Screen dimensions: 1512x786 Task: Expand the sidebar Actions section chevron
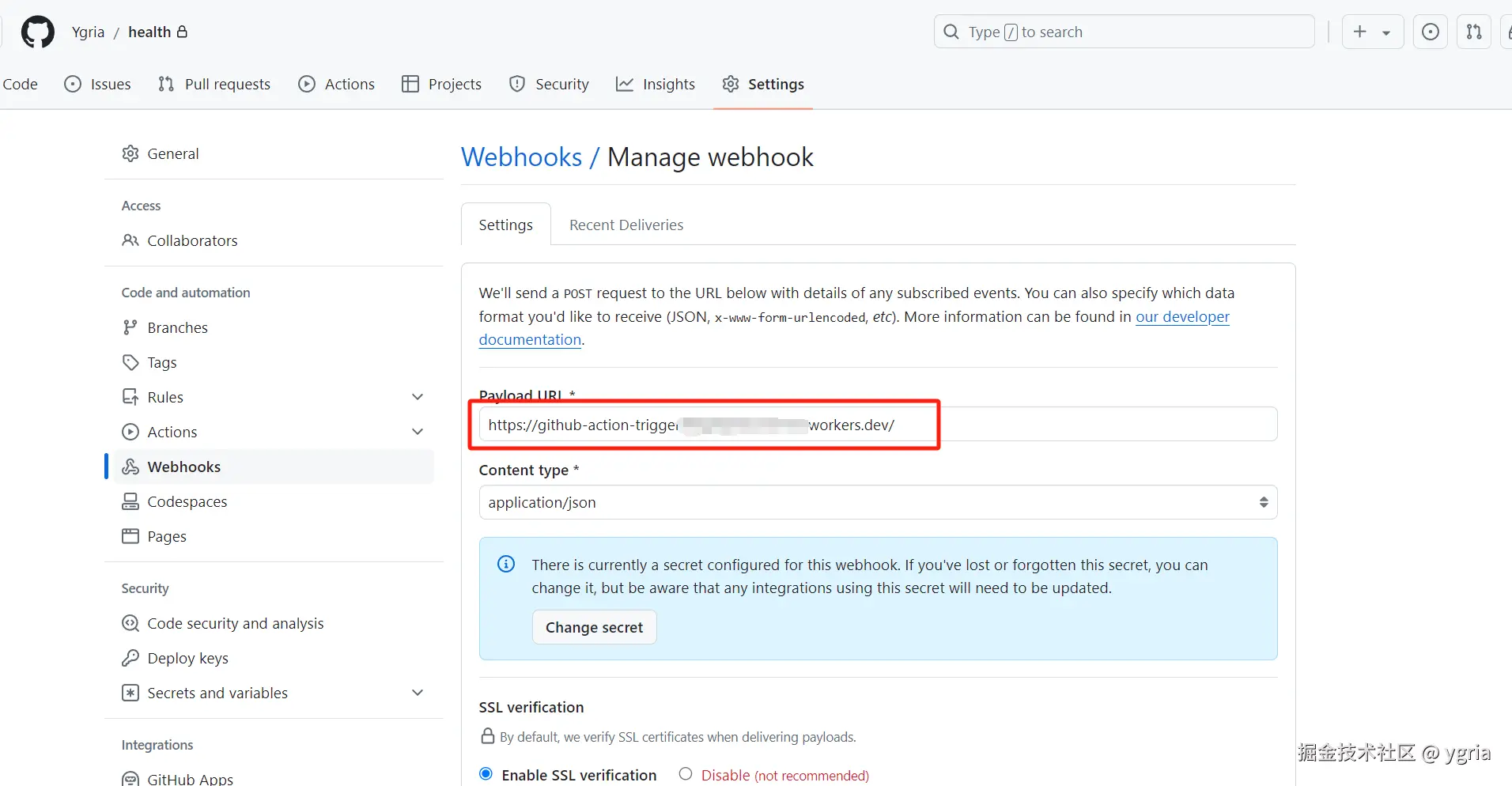point(418,432)
